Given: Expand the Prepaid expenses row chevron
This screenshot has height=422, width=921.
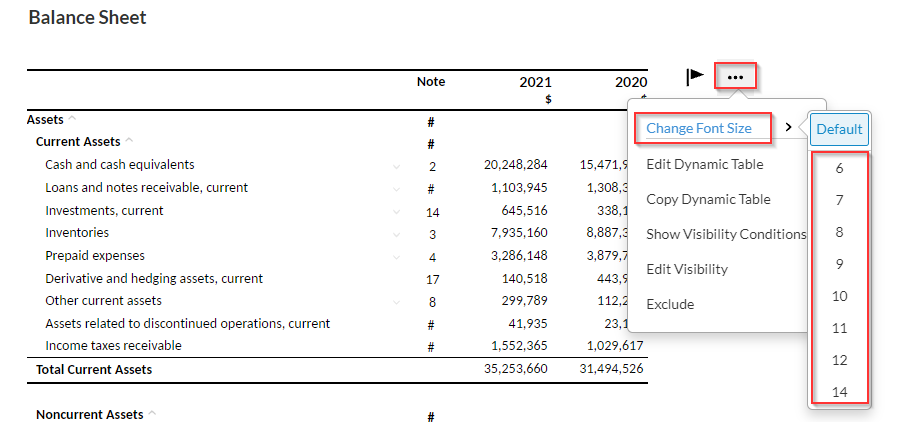Looking at the screenshot, I should 397,257.
